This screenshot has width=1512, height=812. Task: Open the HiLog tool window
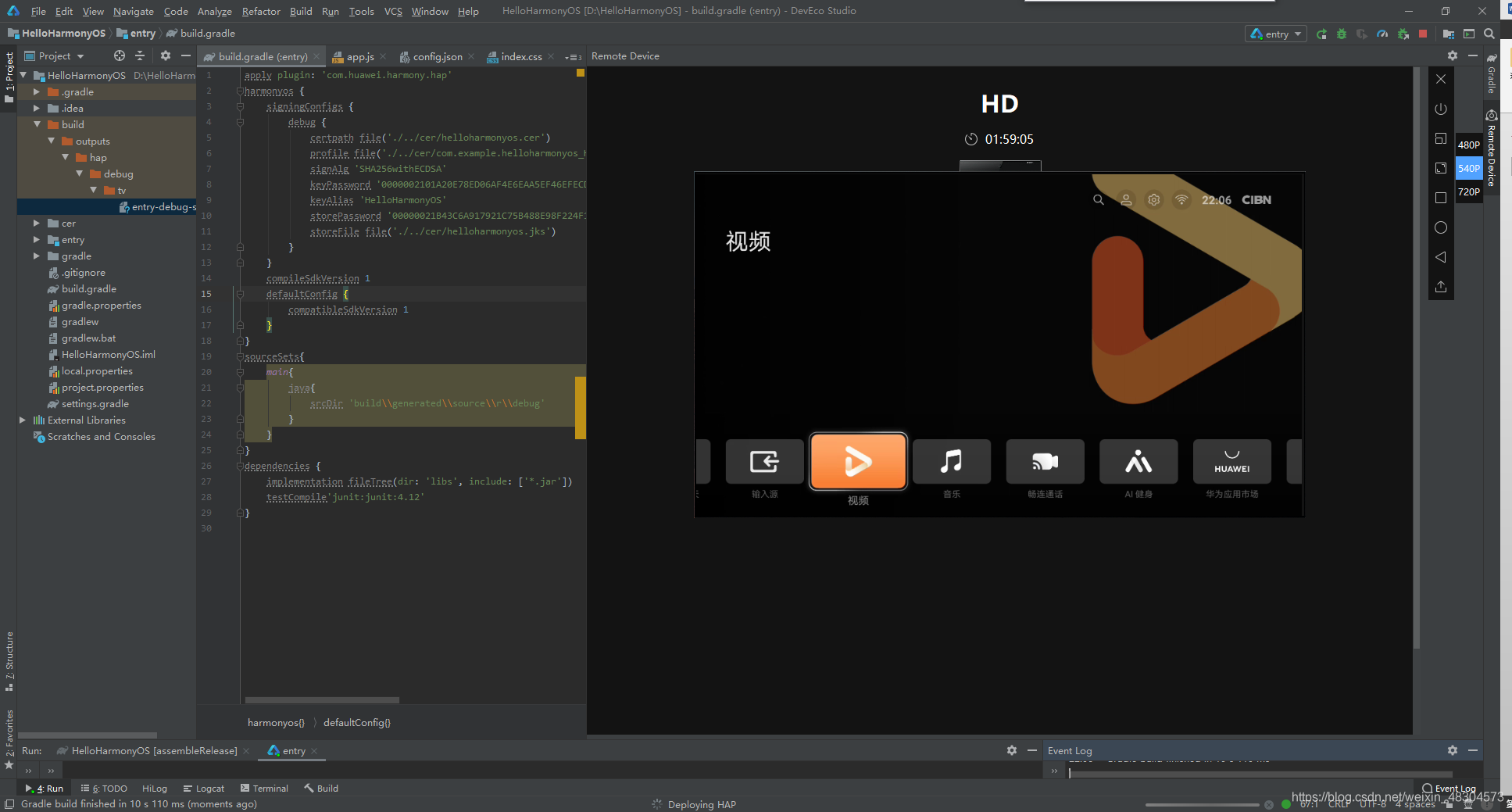[155, 789]
